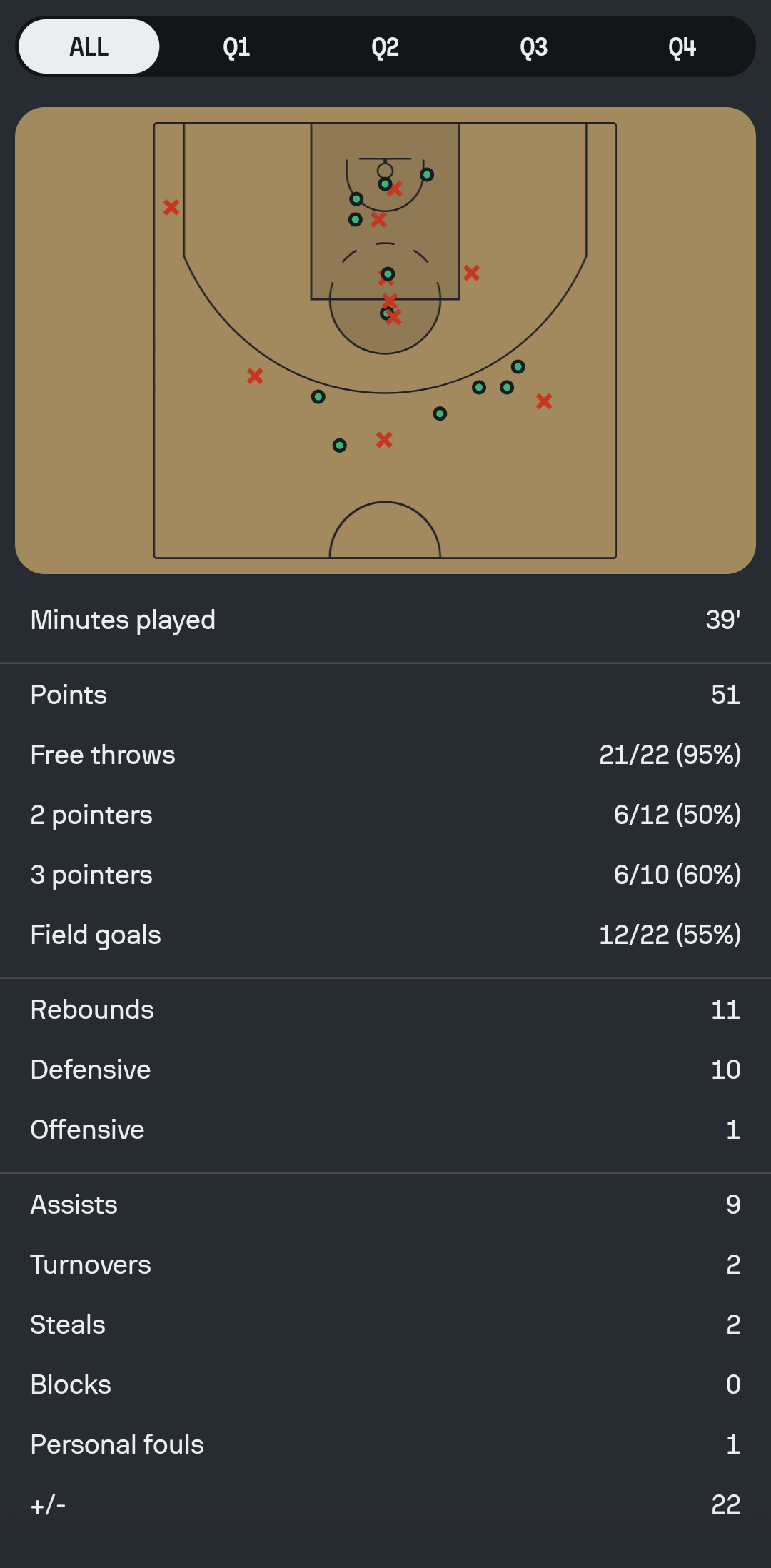Select the made three dot on the left wing
Image resolution: width=771 pixels, height=1568 pixels.
318,396
